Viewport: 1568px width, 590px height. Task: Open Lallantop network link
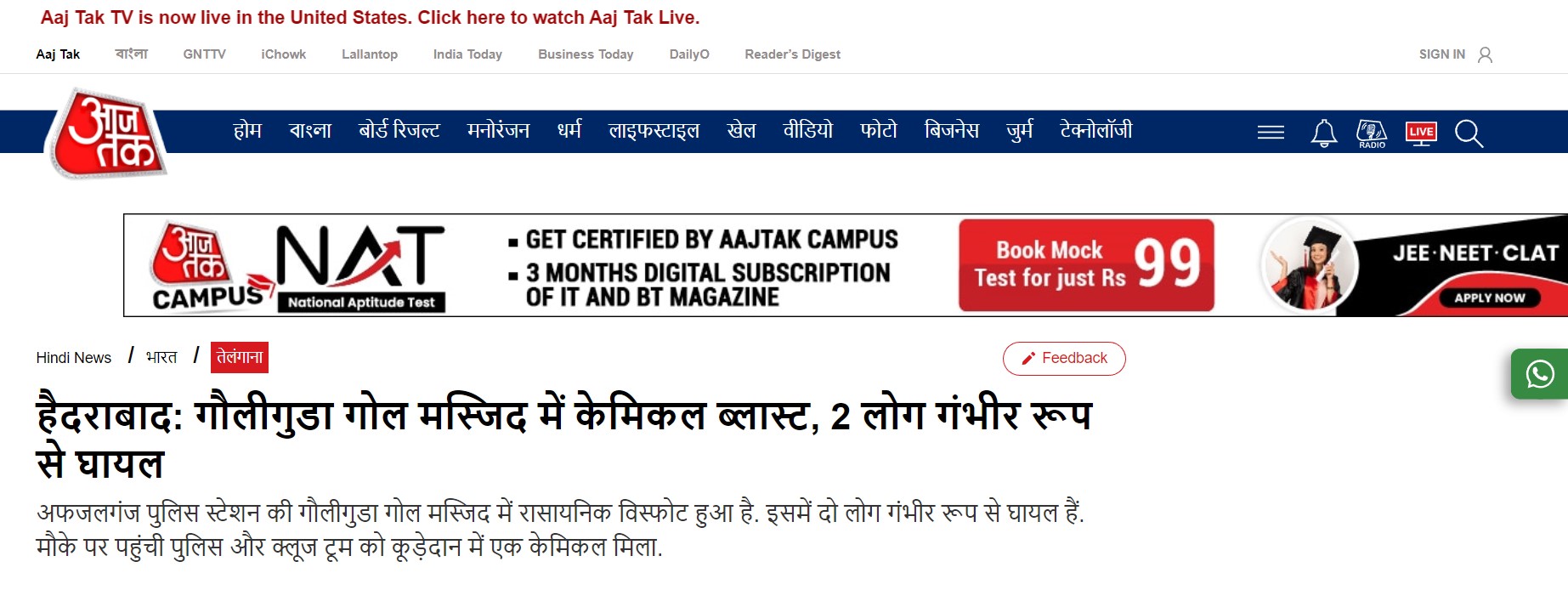[x=370, y=54]
